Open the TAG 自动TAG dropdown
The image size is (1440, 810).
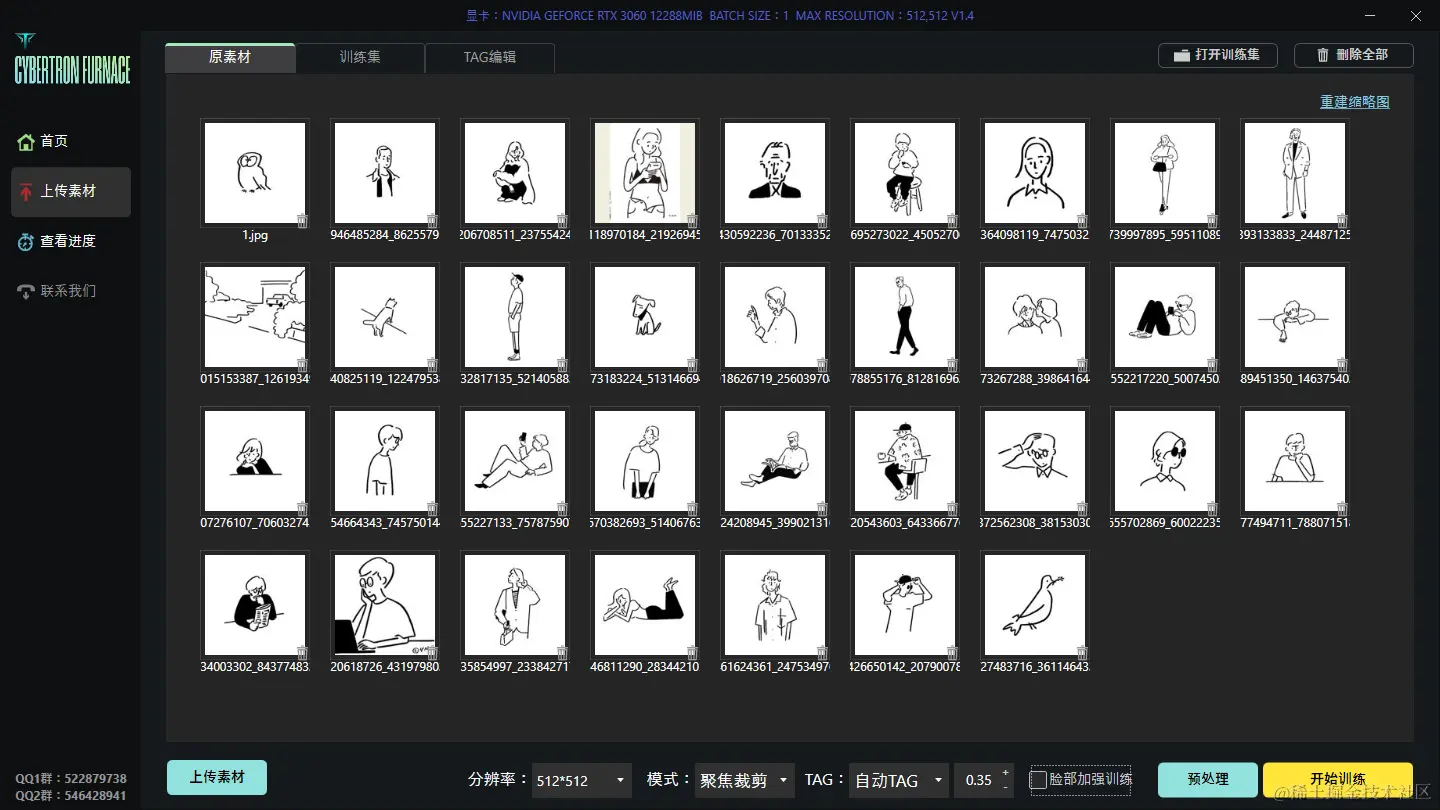[x=897, y=780]
